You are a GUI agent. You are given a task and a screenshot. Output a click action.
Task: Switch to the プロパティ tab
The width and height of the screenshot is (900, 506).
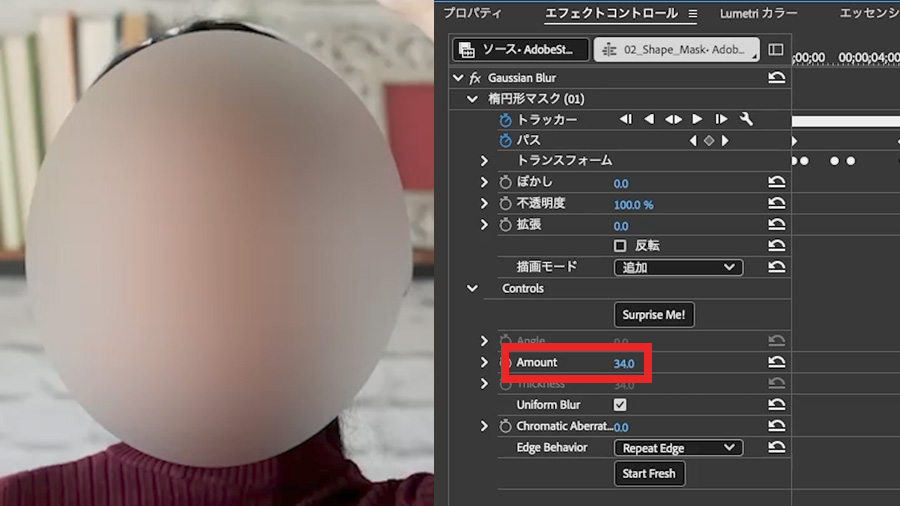click(x=472, y=13)
